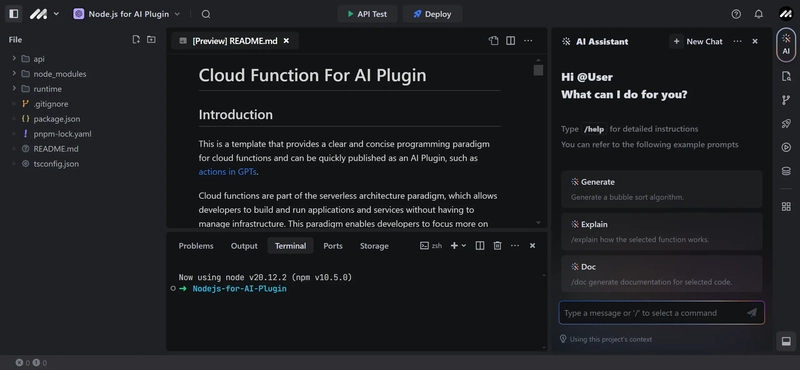This screenshot has width=800, height=370.
Task: Open the editor more actions ellipsis
Action: click(x=528, y=41)
